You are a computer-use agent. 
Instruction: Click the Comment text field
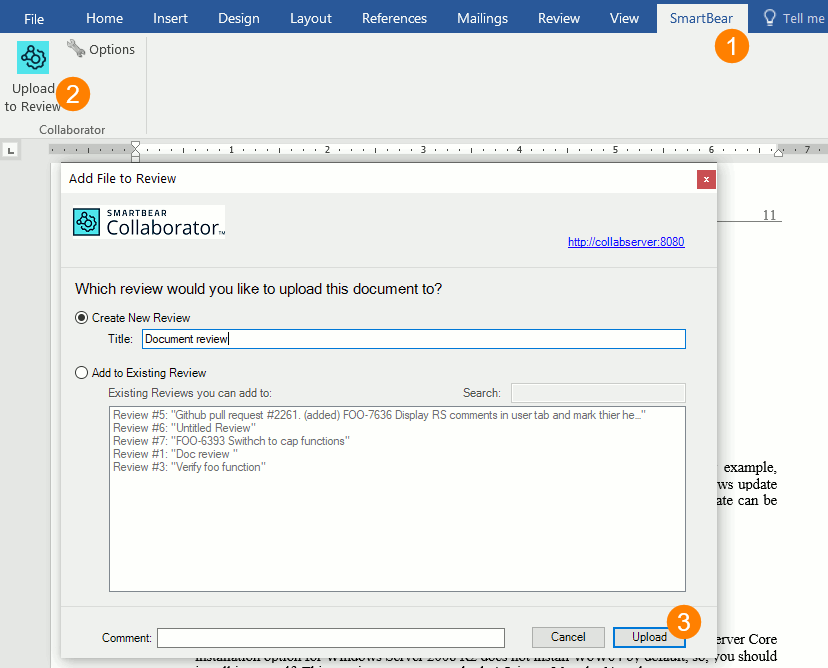[x=330, y=638]
